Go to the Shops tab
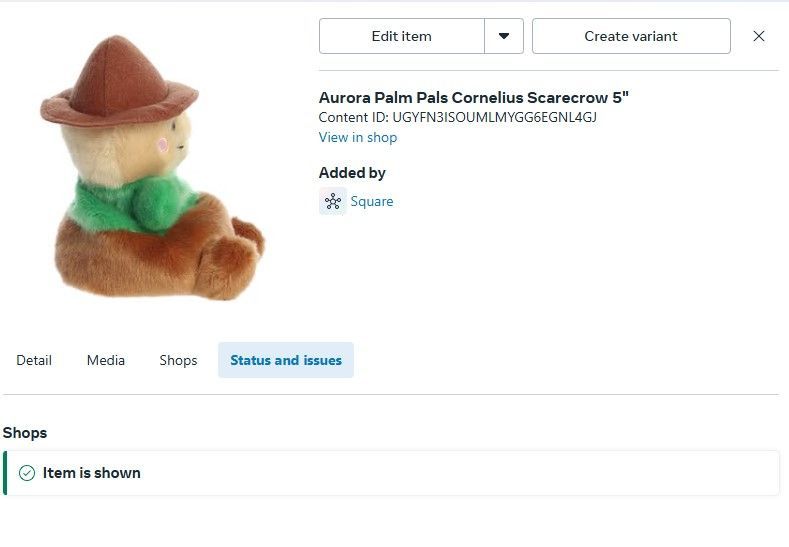Image resolution: width=789 pixels, height=547 pixels. click(x=178, y=360)
